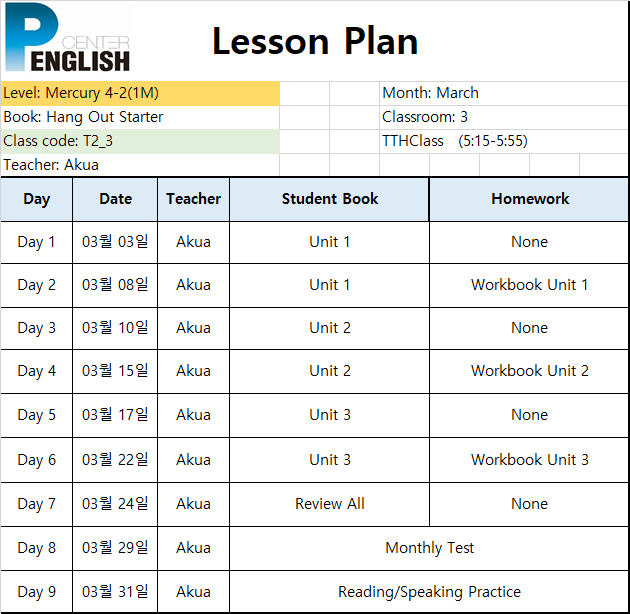Select the Review All cell
Screen dimensions: 630x614
click(x=329, y=504)
